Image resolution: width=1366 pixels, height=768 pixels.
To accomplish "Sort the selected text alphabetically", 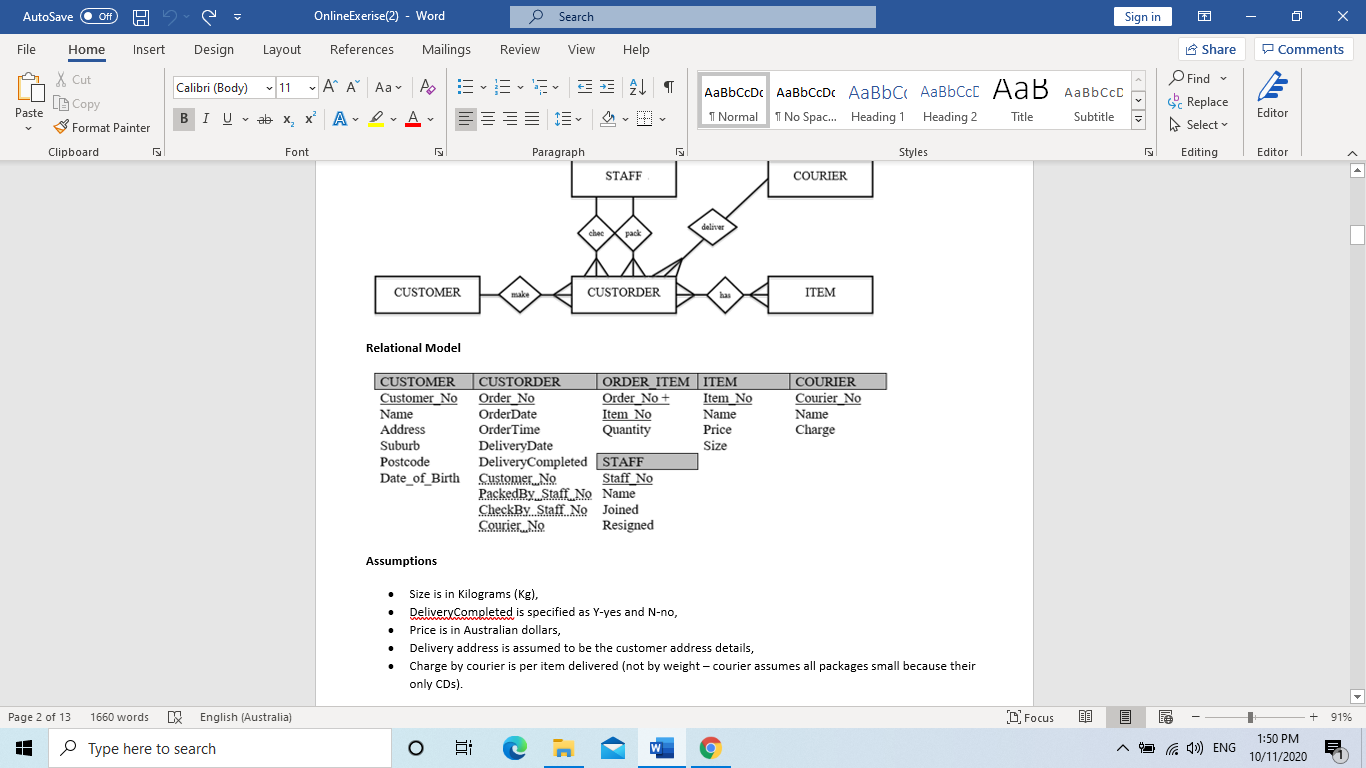I will (x=640, y=88).
